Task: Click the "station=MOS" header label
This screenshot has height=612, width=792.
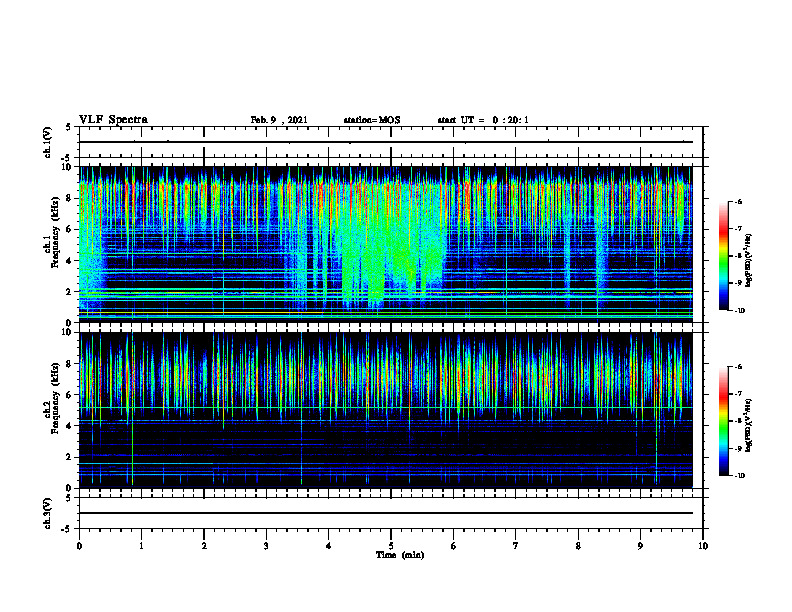Action: pos(372,120)
